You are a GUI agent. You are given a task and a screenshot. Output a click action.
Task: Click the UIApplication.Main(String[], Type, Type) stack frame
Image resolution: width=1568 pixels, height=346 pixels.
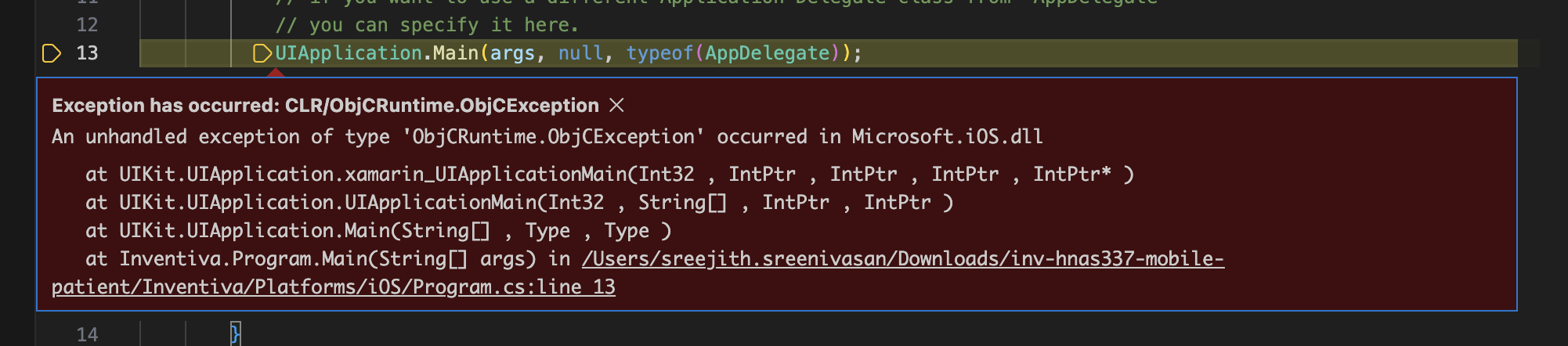click(x=378, y=231)
